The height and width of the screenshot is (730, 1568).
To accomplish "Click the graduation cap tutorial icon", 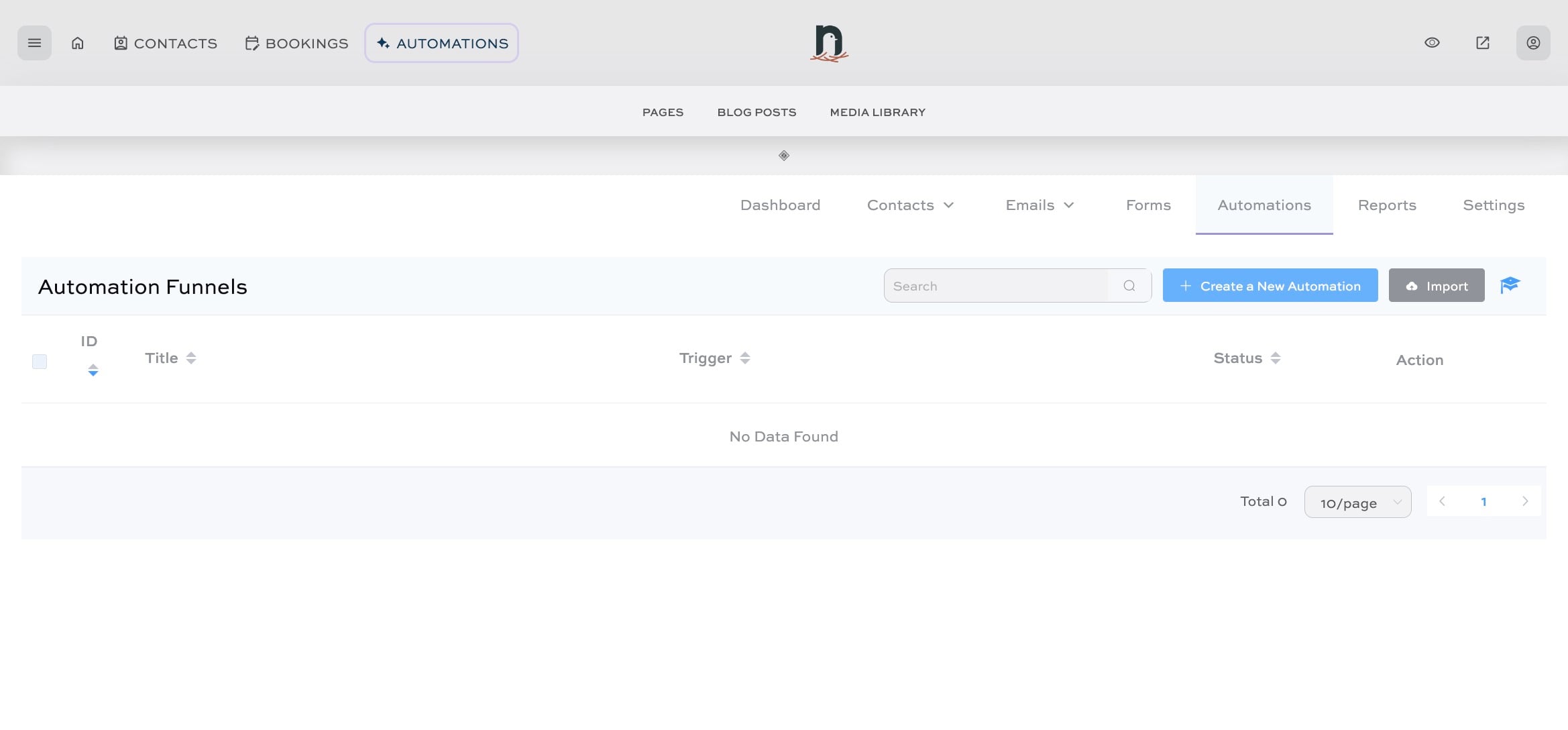I will [1510, 284].
